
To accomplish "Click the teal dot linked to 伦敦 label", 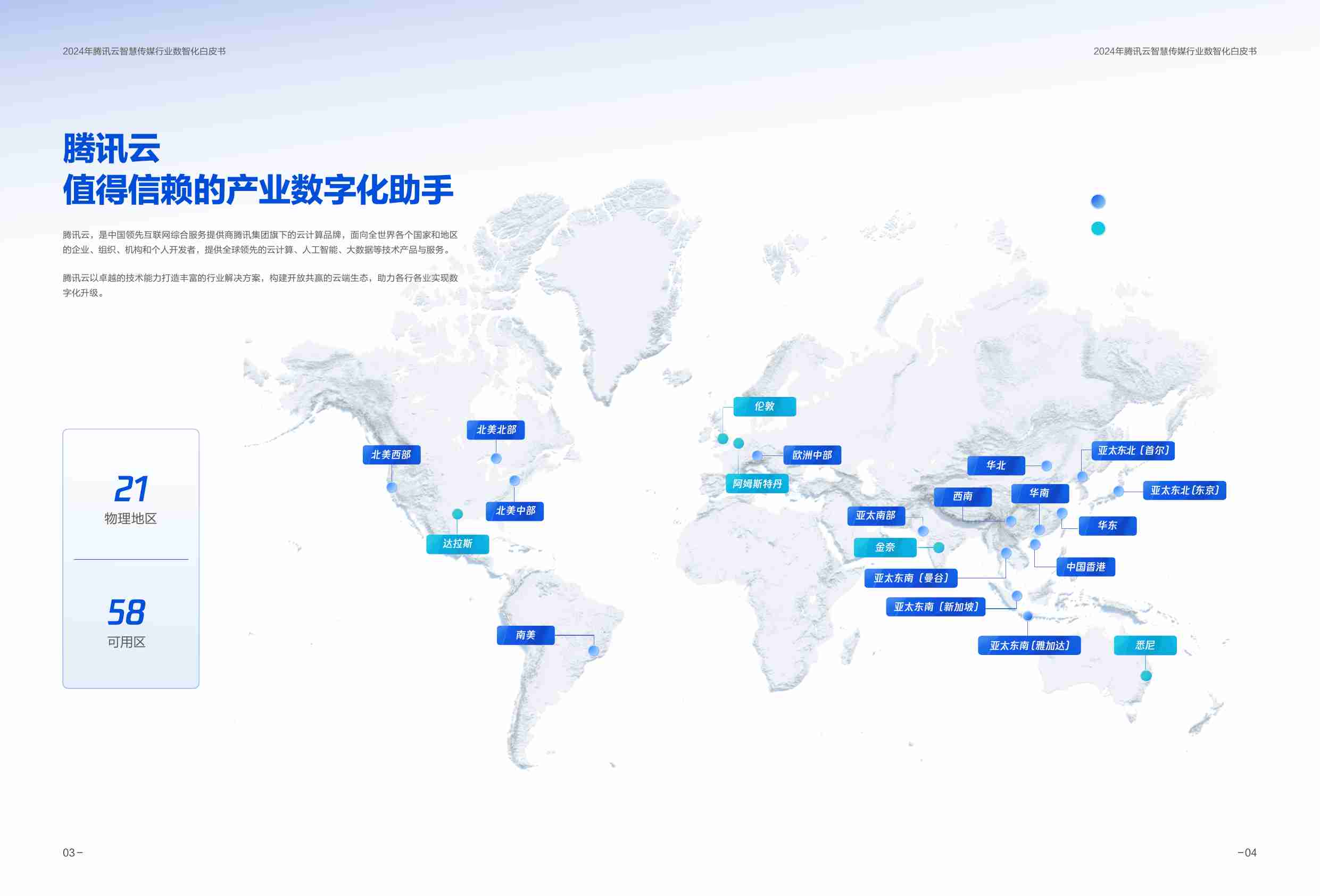I will point(723,438).
